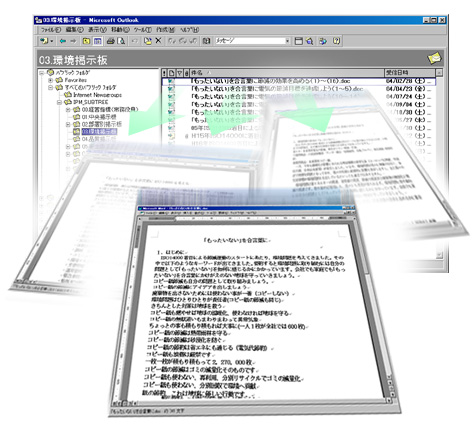Click the Print Preview icon
Screen dimensions: 475x436
coord(122,41)
